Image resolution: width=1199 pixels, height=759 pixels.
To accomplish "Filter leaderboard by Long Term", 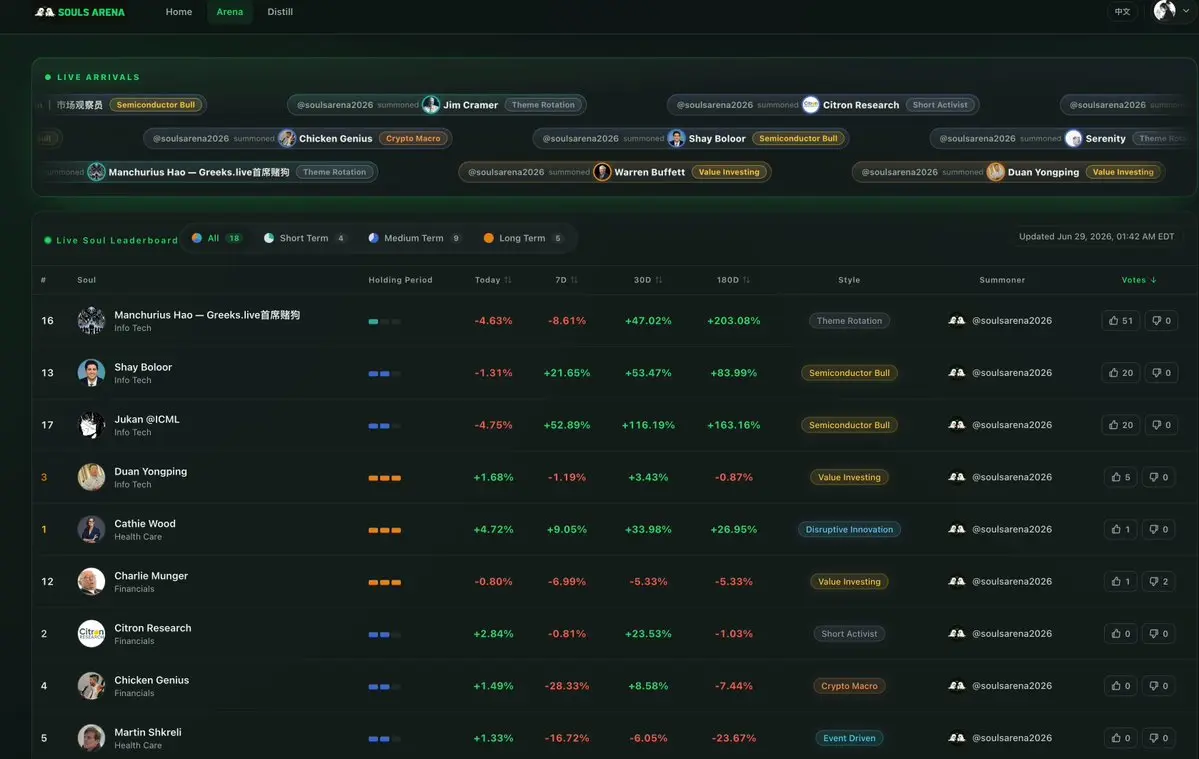I will point(523,238).
